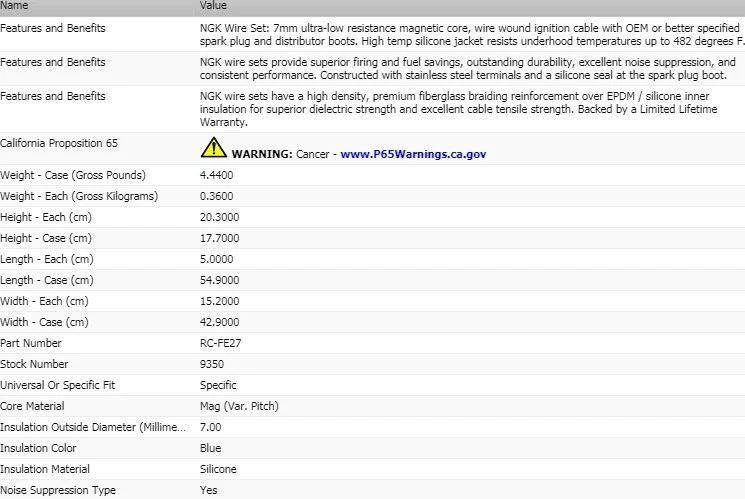Click the Name column header
Viewport: 745px width, 499px height.
pos(14,6)
